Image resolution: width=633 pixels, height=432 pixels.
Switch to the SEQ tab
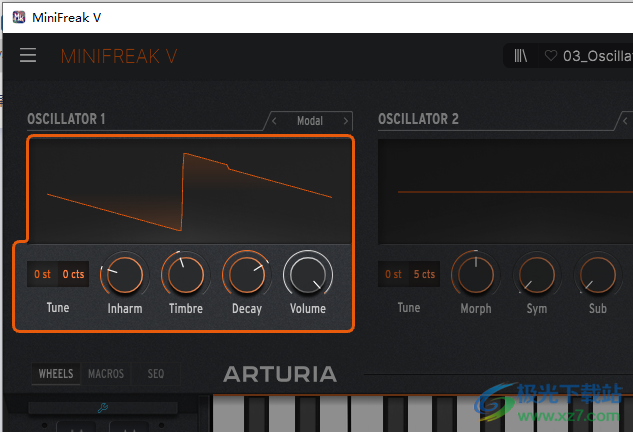coord(156,373)
